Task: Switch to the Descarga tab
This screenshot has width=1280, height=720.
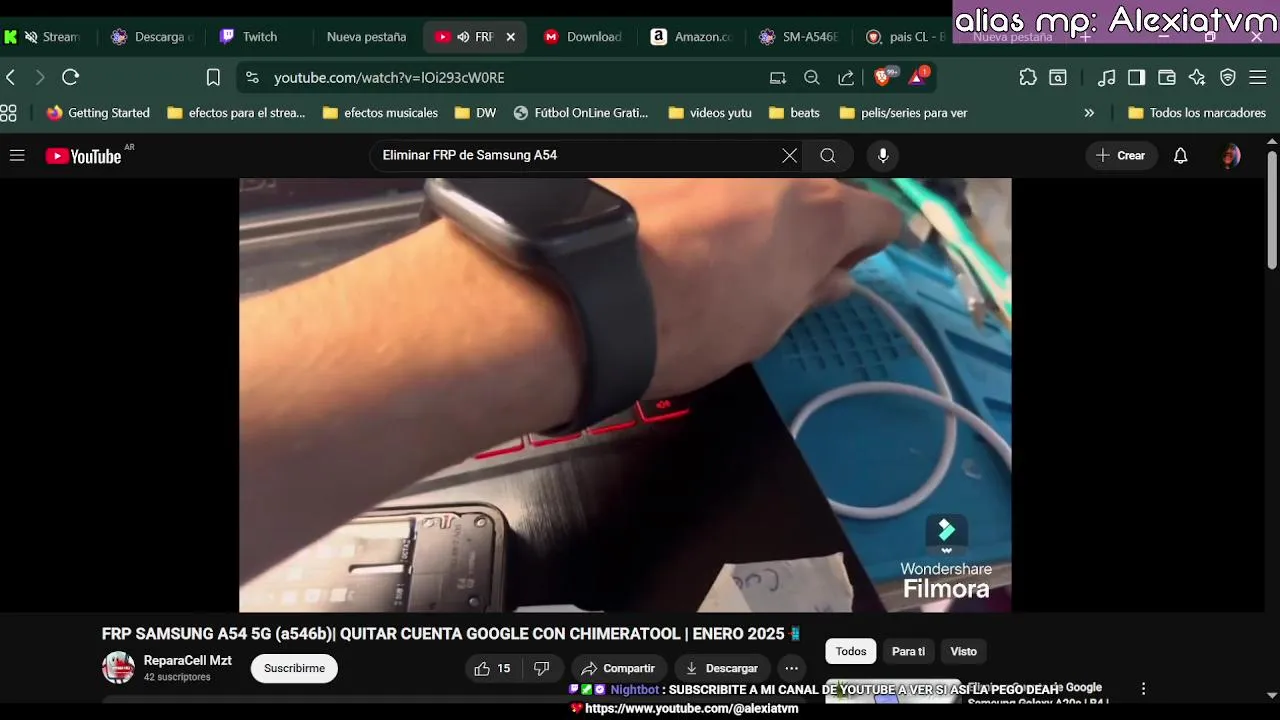Action: point(152,37)
